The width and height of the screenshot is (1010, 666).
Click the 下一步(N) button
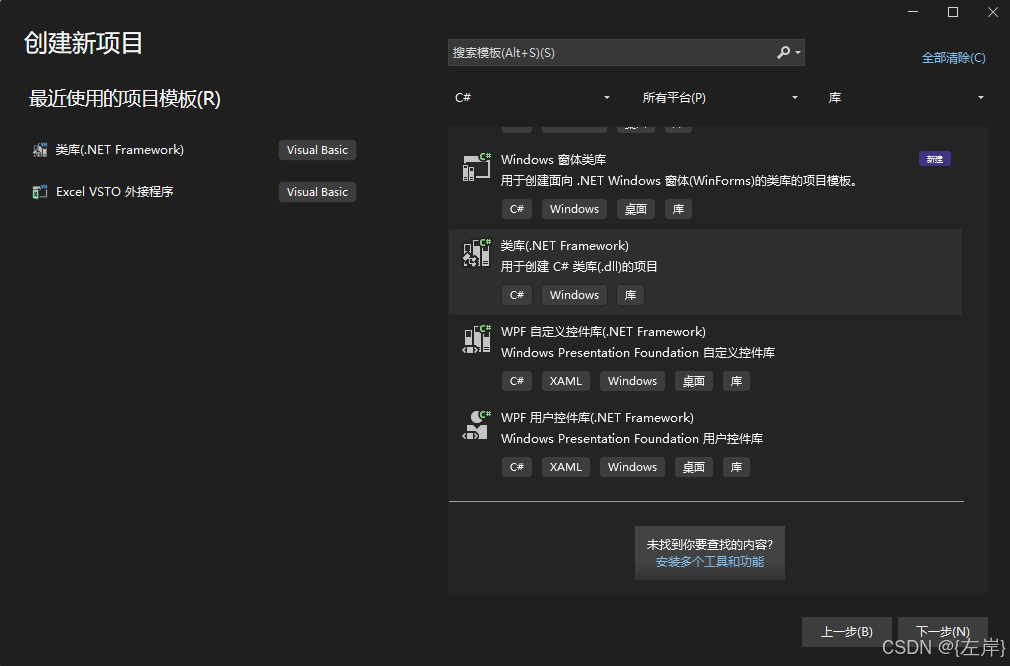[x=941, y=631]
